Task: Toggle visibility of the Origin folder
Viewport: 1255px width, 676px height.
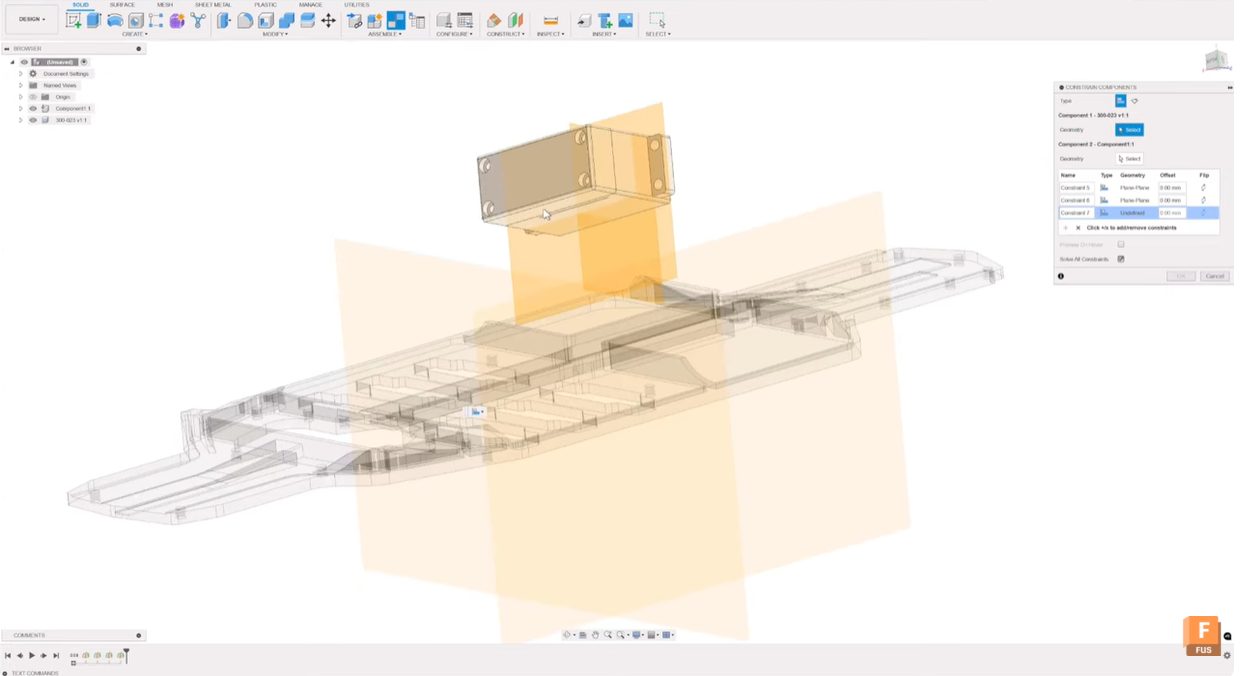Action: tap(33, 97)
